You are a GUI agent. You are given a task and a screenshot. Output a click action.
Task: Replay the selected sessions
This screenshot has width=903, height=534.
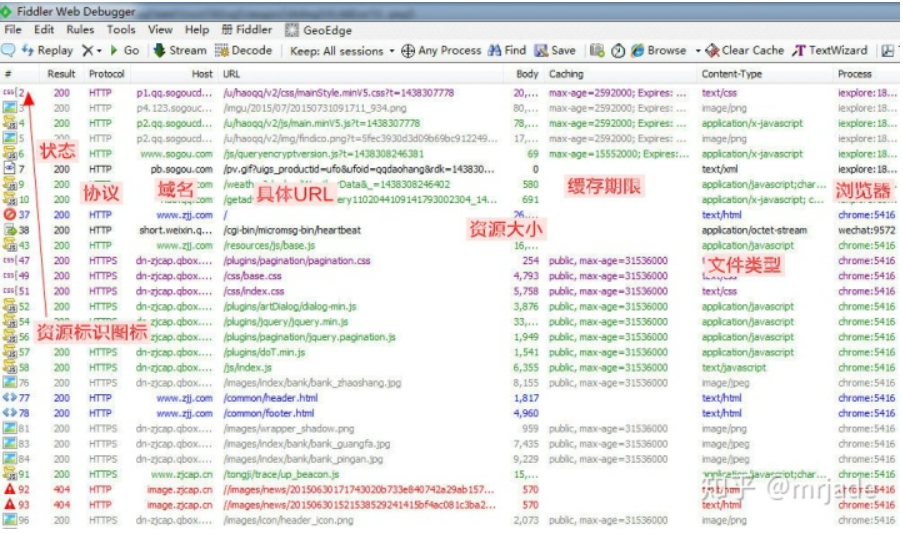[48, 51]
